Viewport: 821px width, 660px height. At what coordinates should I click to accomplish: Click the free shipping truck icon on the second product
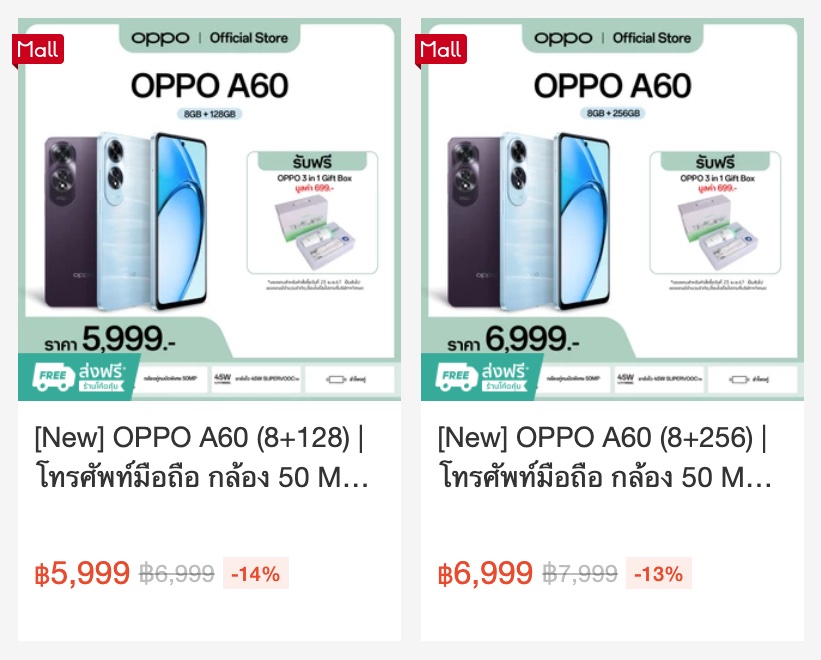pos(456,378)
